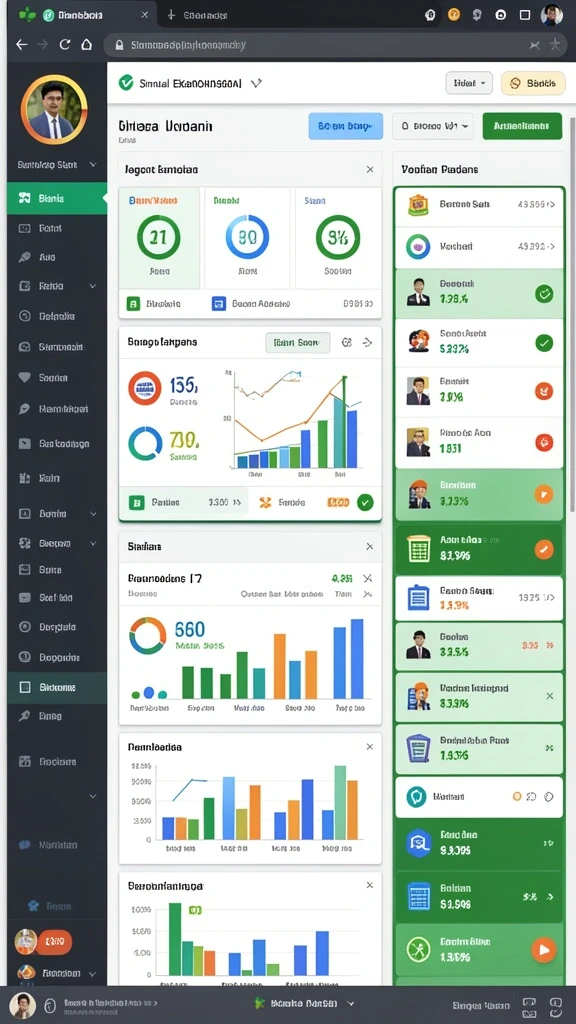This screenshot has height=1024, width=576.
Task: Open the bottom bar center dropdown chevron
Action: pos(351,1002)
